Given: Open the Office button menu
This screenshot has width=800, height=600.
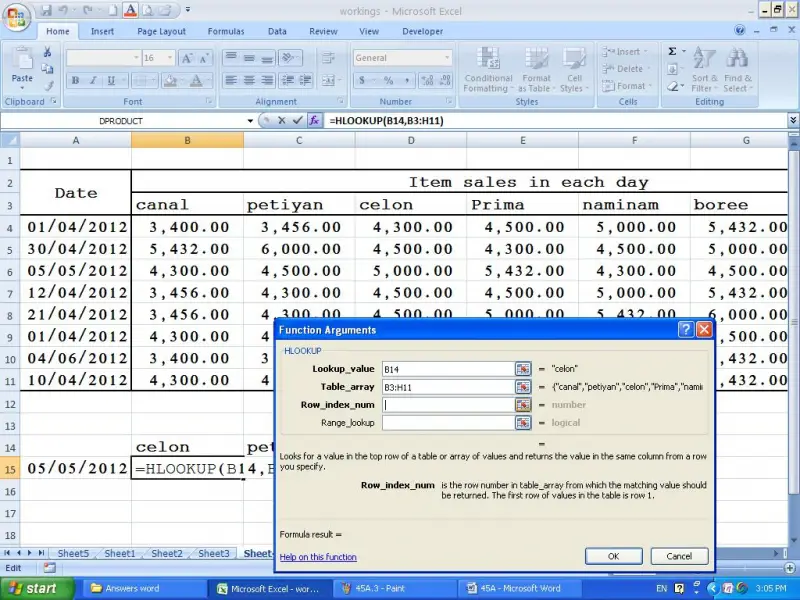Looking at the screenshot, I should tap(17, 17).
